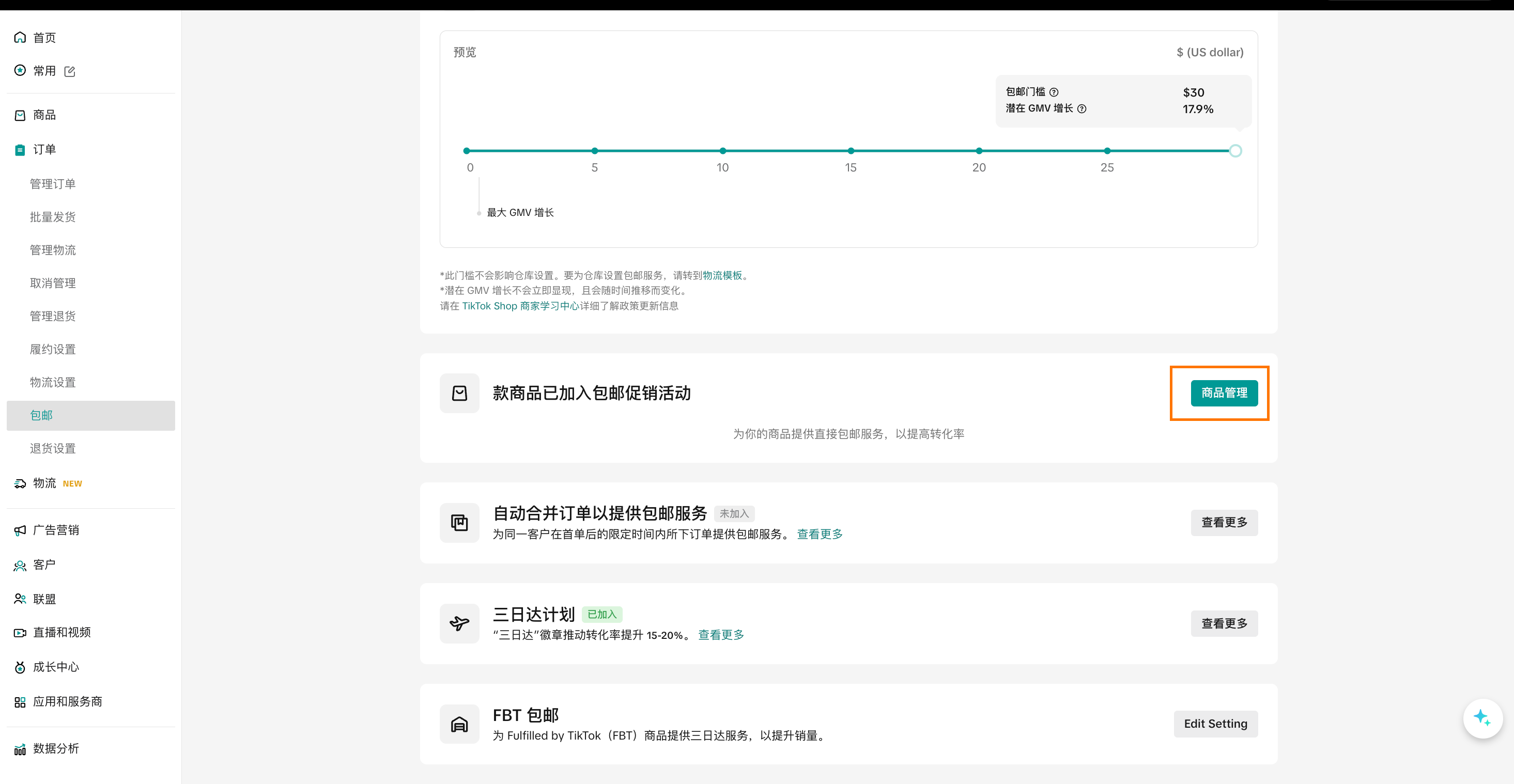Click the threshold slider handle at $30
Viewport: 1514px width, 784px height.
tap(1235, 151)
